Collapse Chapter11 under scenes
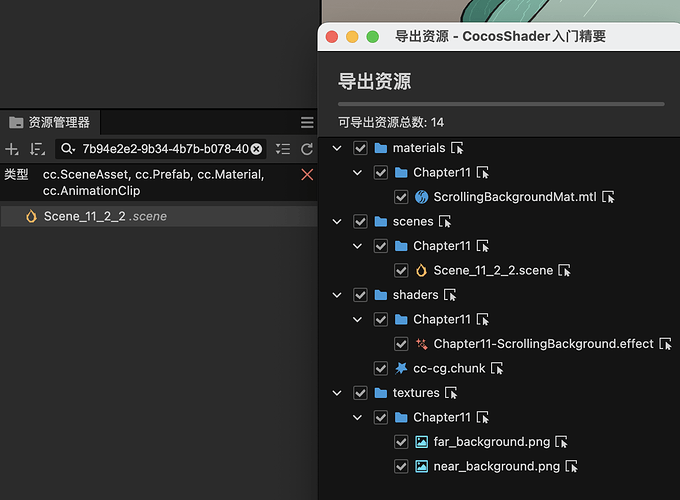Viewport: 680px width, 500px height. (357, 246)
